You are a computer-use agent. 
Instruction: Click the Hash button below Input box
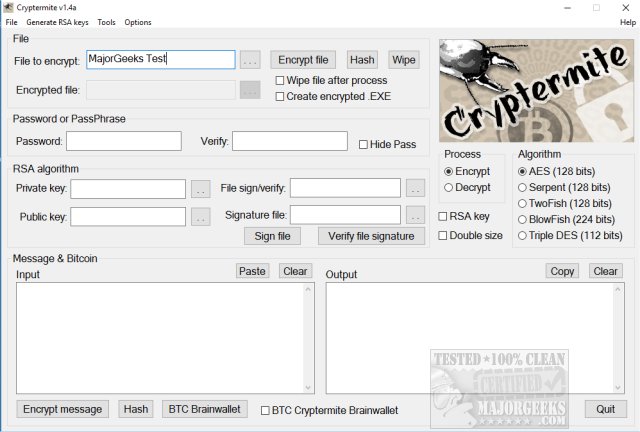click(136, 409)
